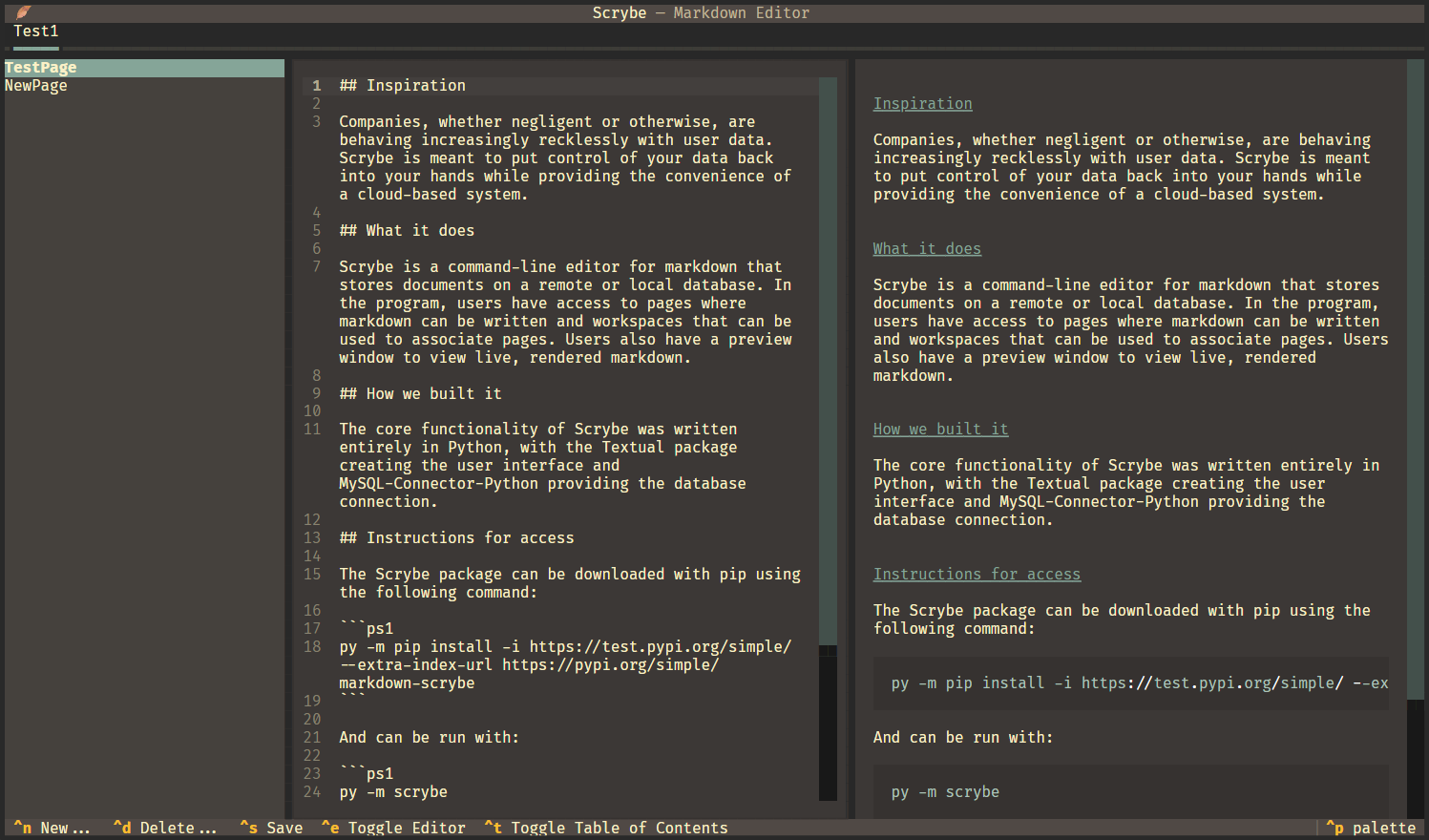Click the preview pane vertical scrollbar
1429x840 pixels.
(x=1416, y=439)
